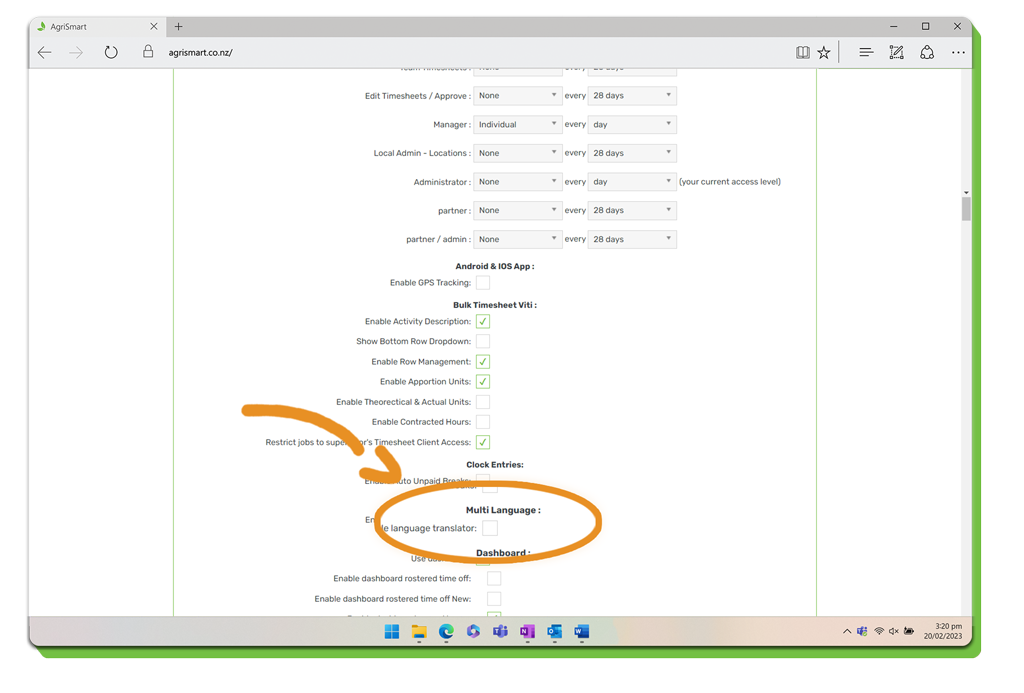Tick the Multi Language translator checkbox
Image resolution: width=1024 pixels, height=693 pixels.
point(490,528)
